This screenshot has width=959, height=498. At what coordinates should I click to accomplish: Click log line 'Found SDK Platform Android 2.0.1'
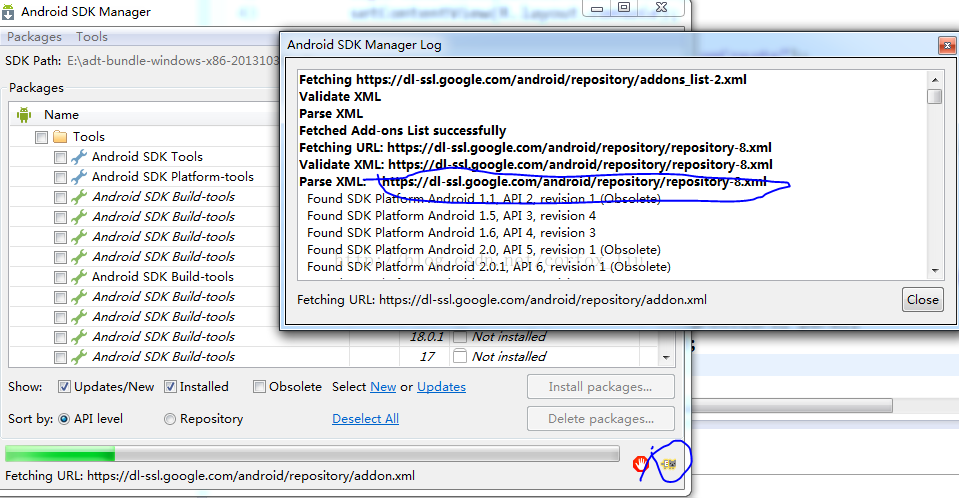click(489, 267)
